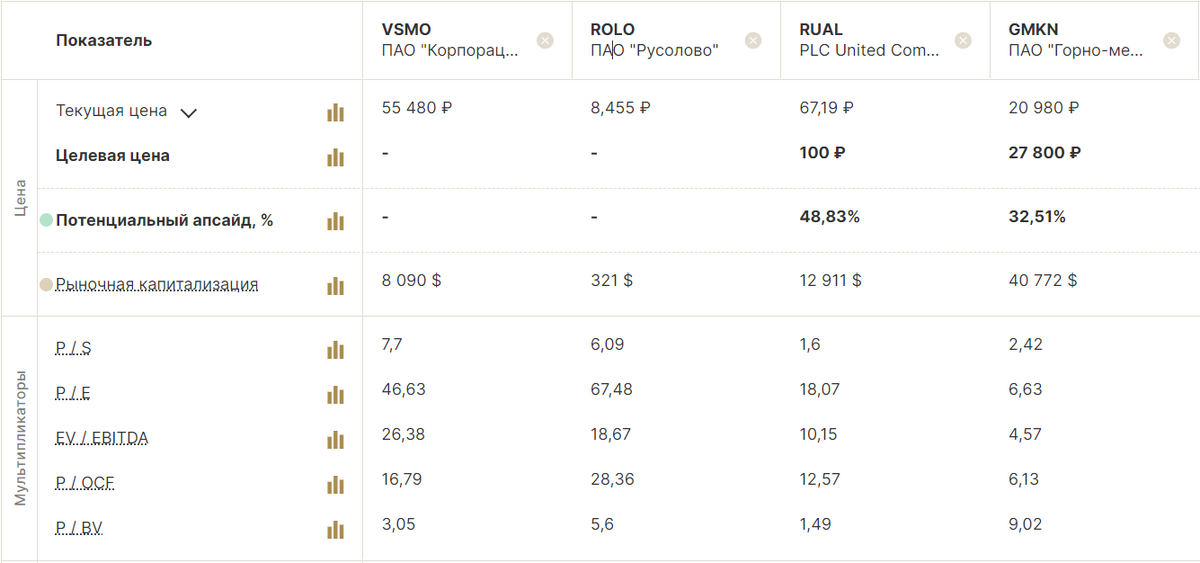Image resolution: width=1200 pixels, height=563 pixels.
Task: Remove ROLO column from comparison
Action: pos(753,40)
